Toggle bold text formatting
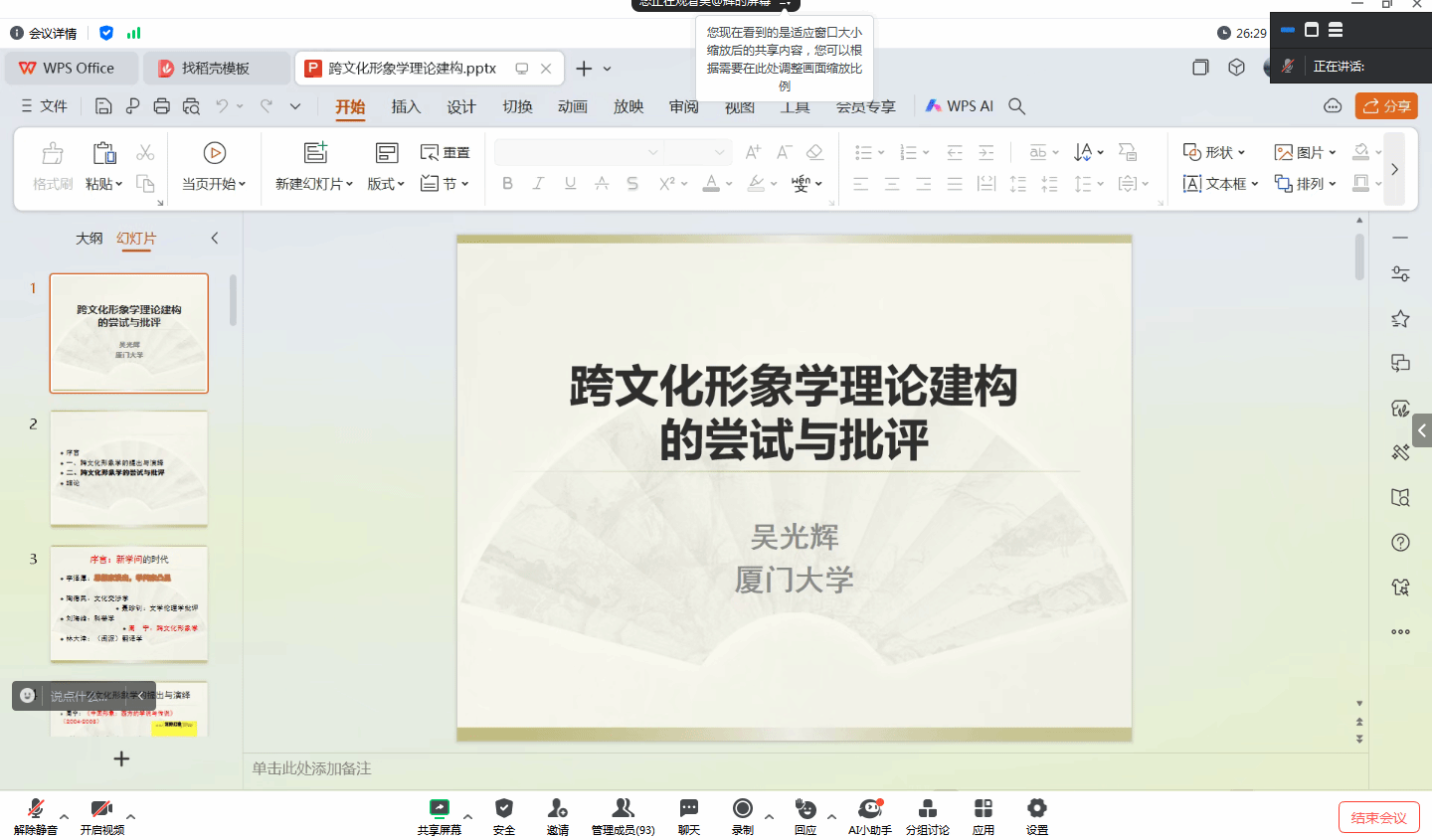 [x=507, y=183]
